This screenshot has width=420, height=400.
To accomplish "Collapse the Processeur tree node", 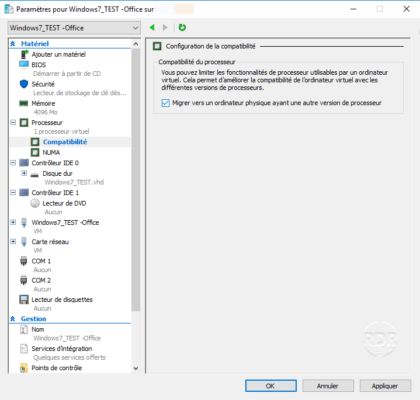I will pos(13,122).
